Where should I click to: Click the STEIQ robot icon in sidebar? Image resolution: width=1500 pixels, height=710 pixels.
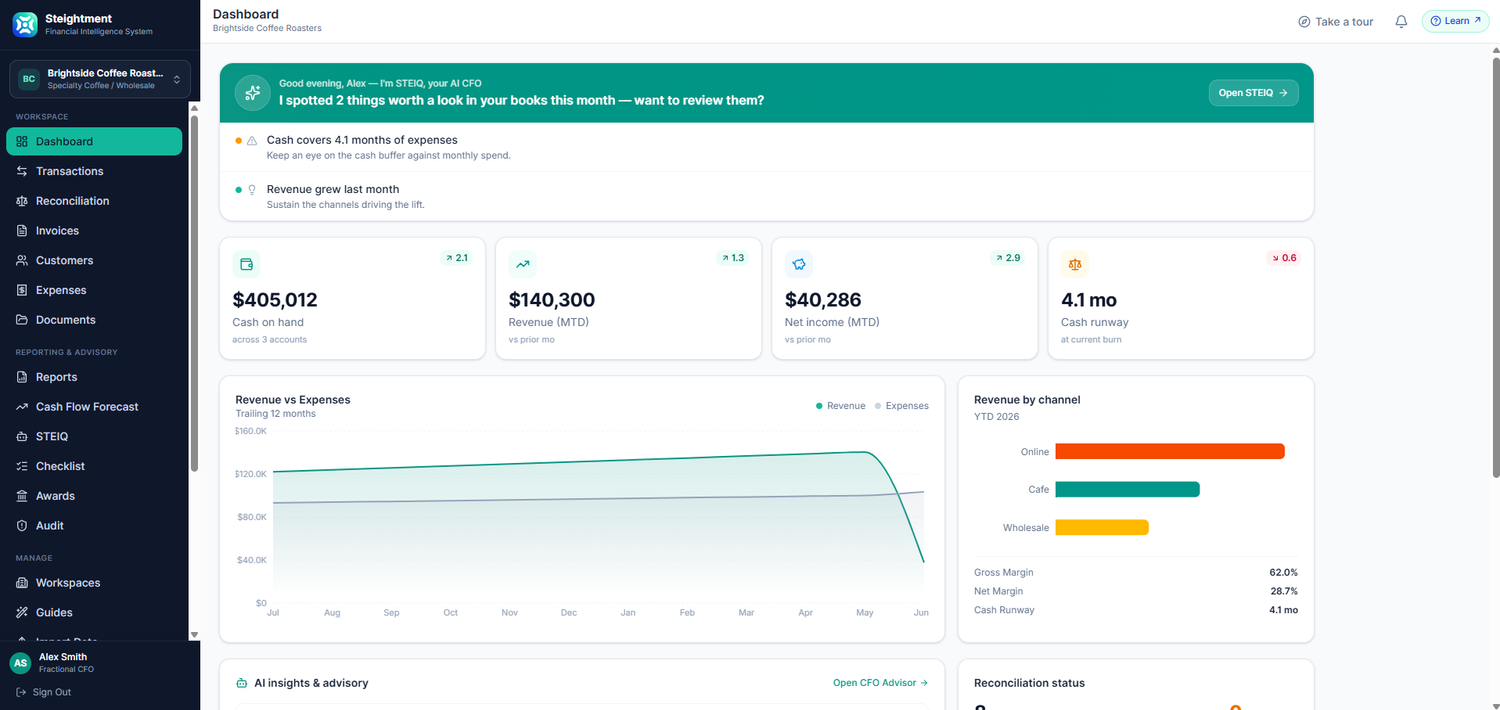(x=22, y=436)
